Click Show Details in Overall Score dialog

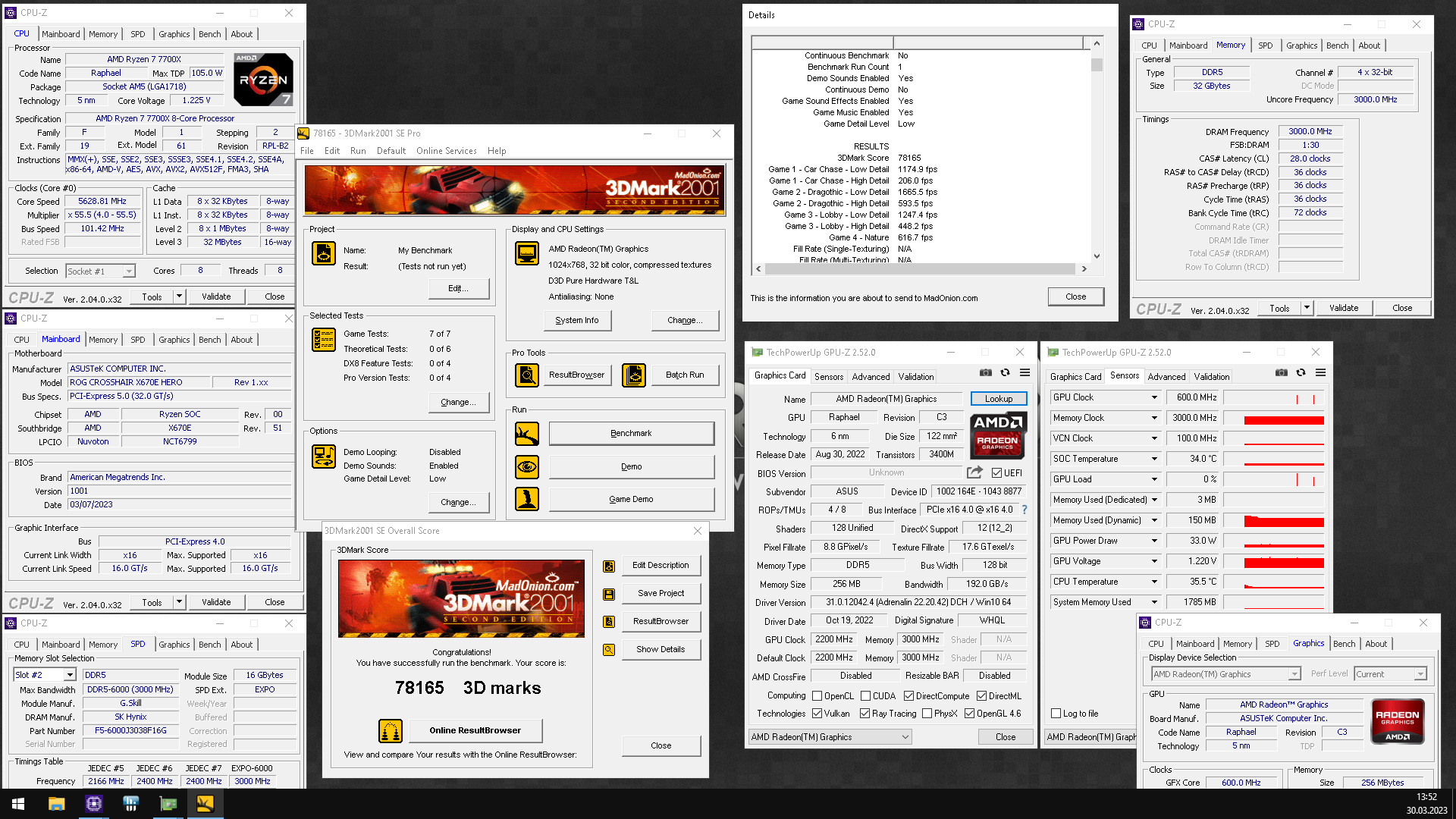661,650
